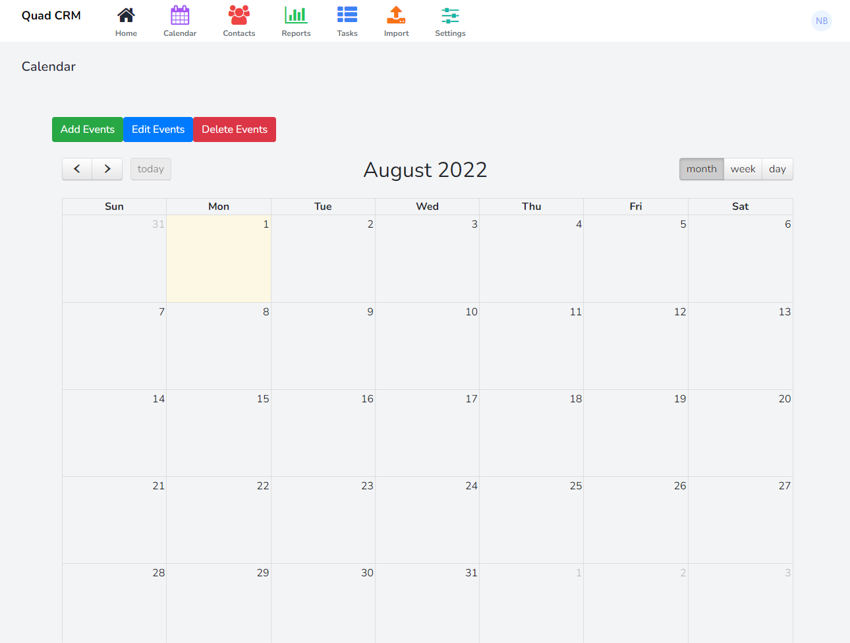This screenshot has width=850, height=643.
Task: Click the Sun column header
Action: 114,207
